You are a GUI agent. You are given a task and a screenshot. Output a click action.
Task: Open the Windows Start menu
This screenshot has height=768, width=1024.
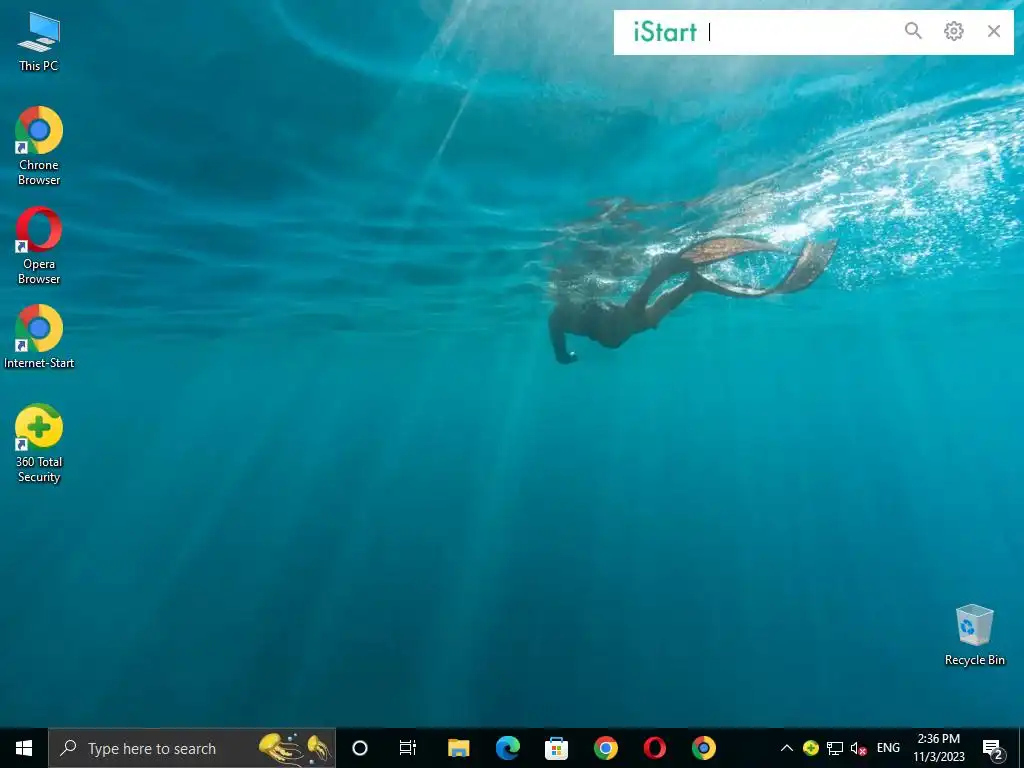click(24, 748)
